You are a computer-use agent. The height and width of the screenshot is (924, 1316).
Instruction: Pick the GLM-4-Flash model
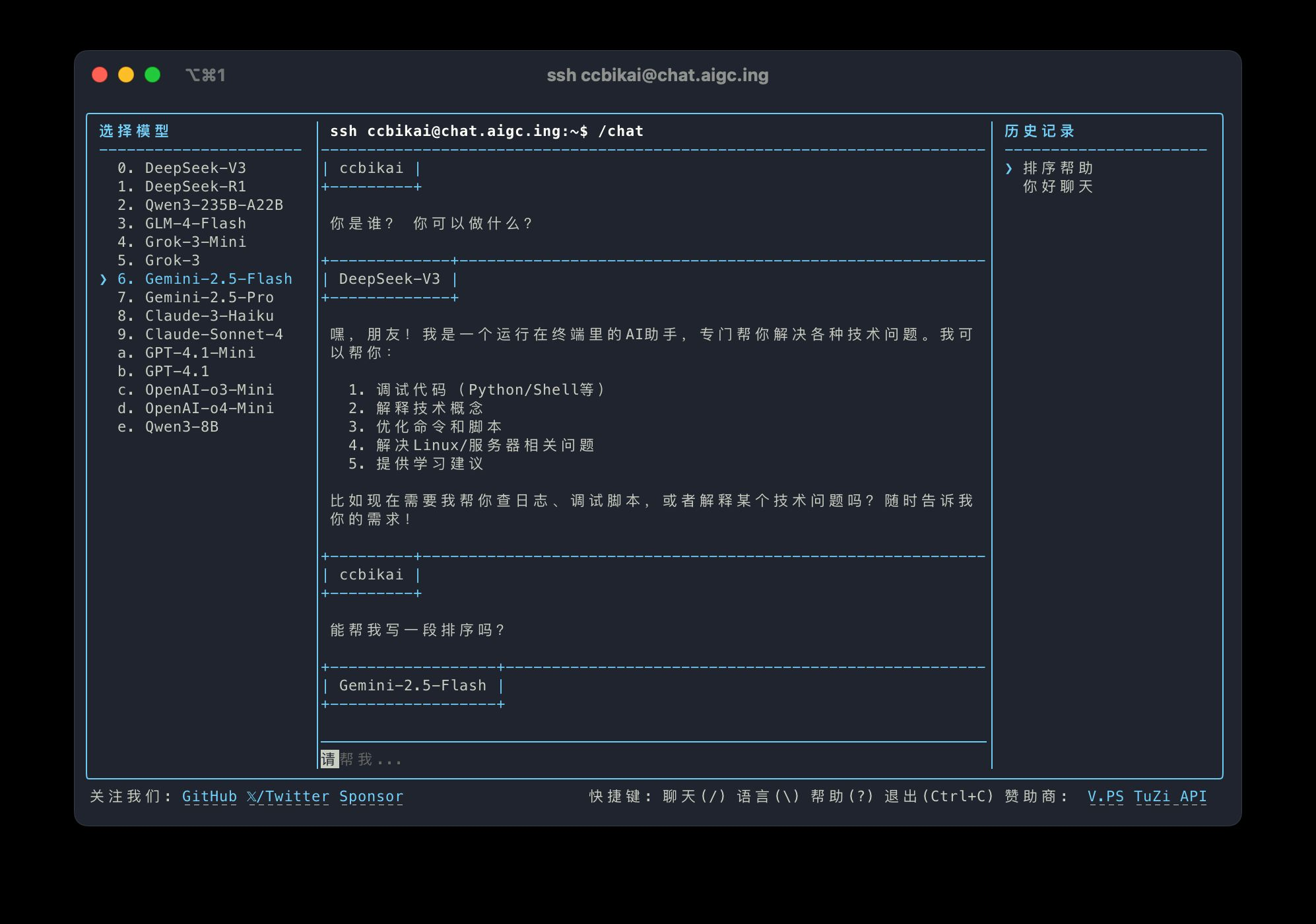pyautogui.click(x=181, y=223)
